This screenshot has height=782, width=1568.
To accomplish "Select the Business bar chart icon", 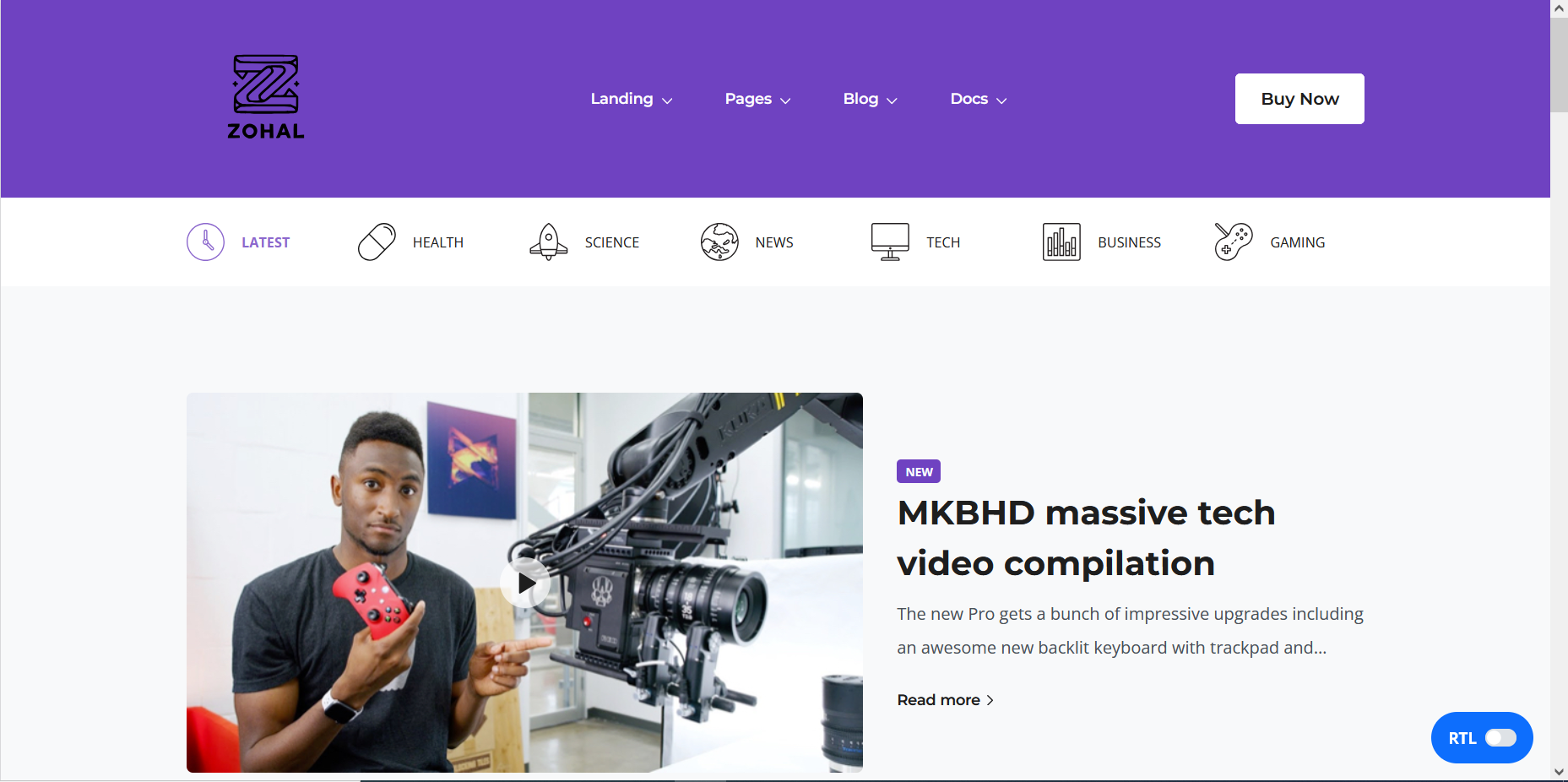I will click(x=1061, y=242).
